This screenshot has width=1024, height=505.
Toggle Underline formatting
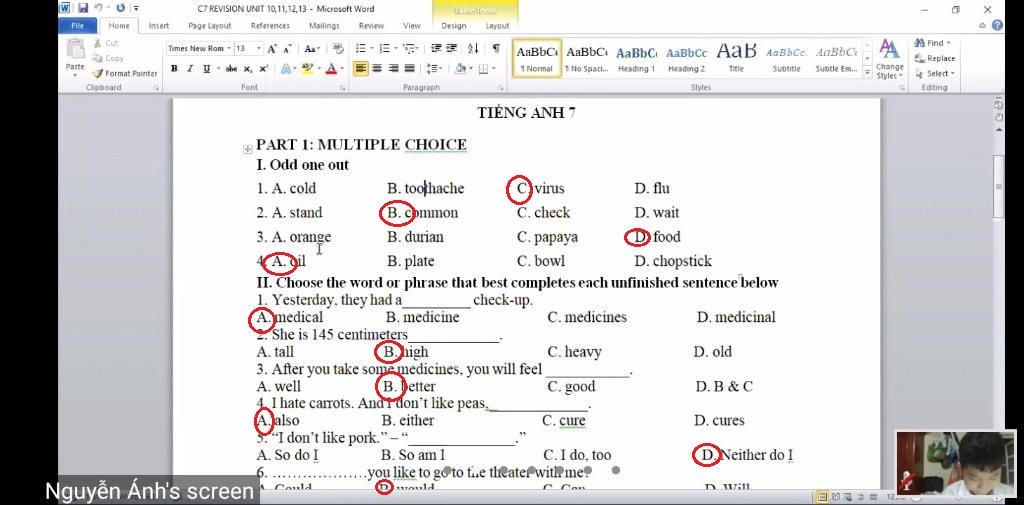click(x=206, y=69)
